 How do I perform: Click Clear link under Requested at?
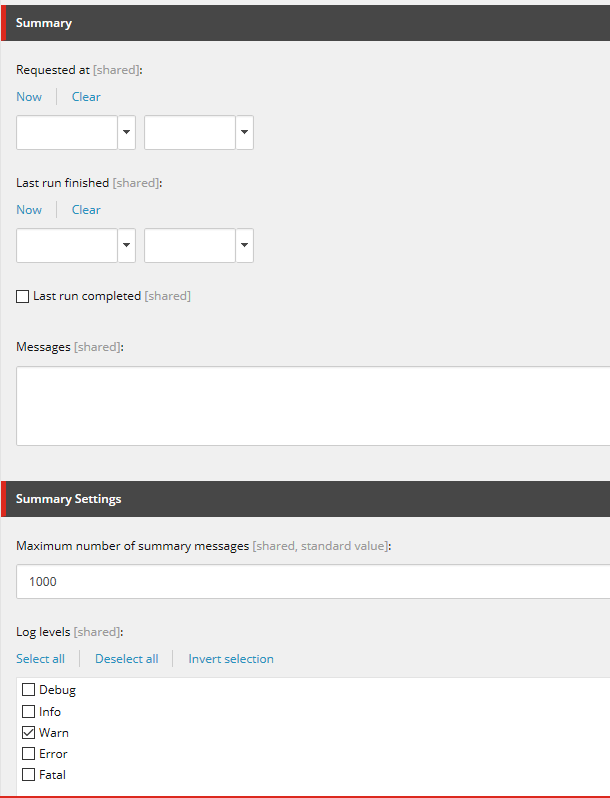tap(86, 97)
